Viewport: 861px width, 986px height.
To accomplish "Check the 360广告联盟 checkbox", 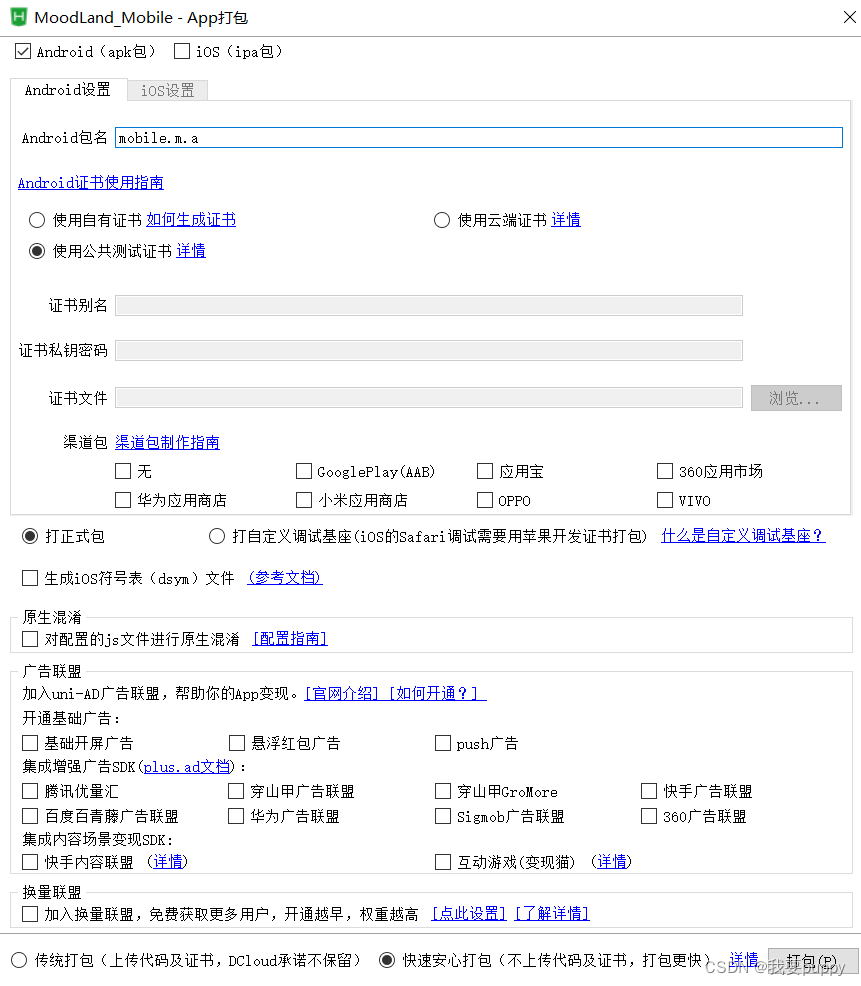I will tap(648, 816).
